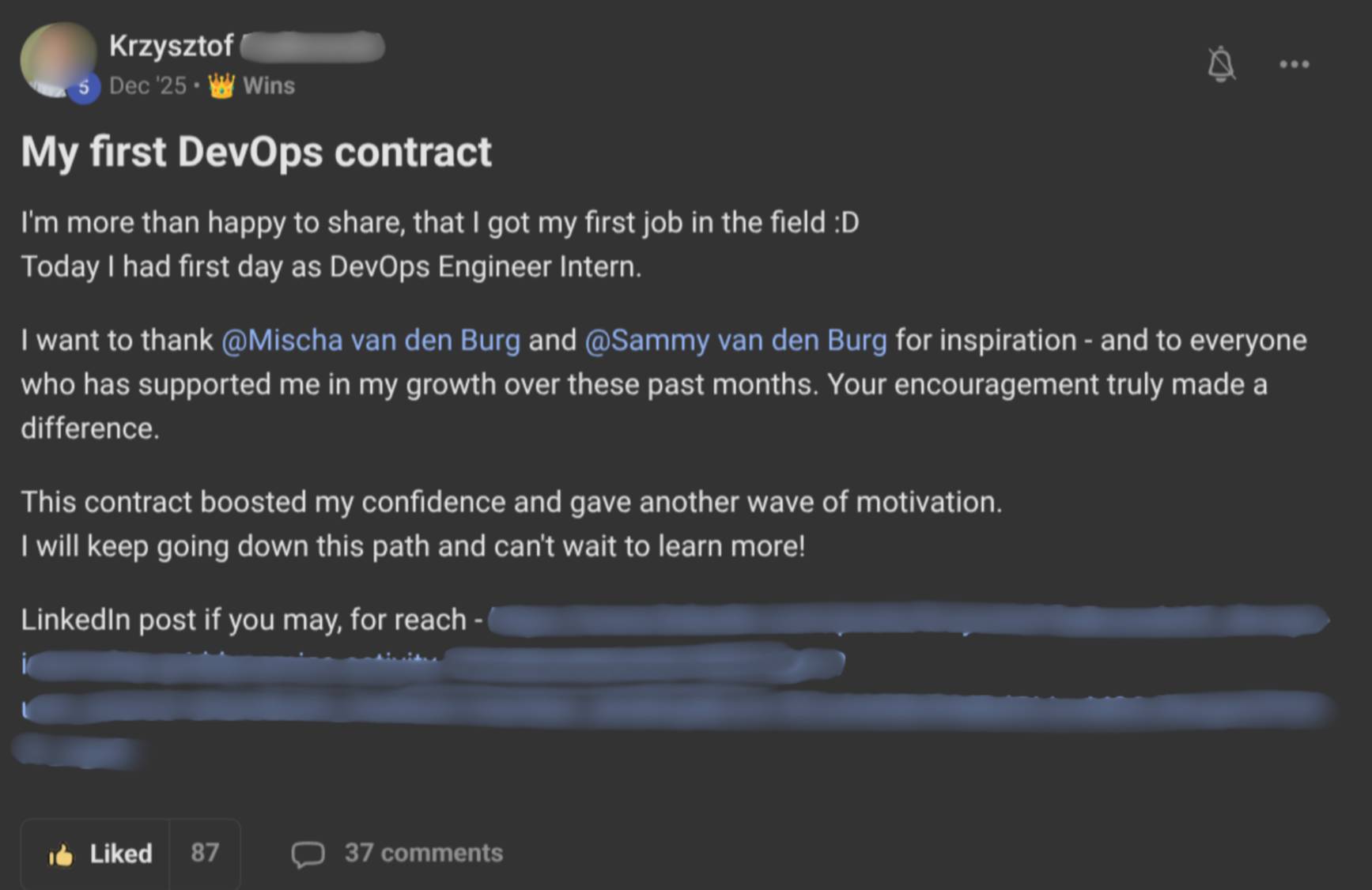Image resolution: width=1372 pixels, height=890 pixels.
Task: Open the Wins category
Action: tap(269, 85)
